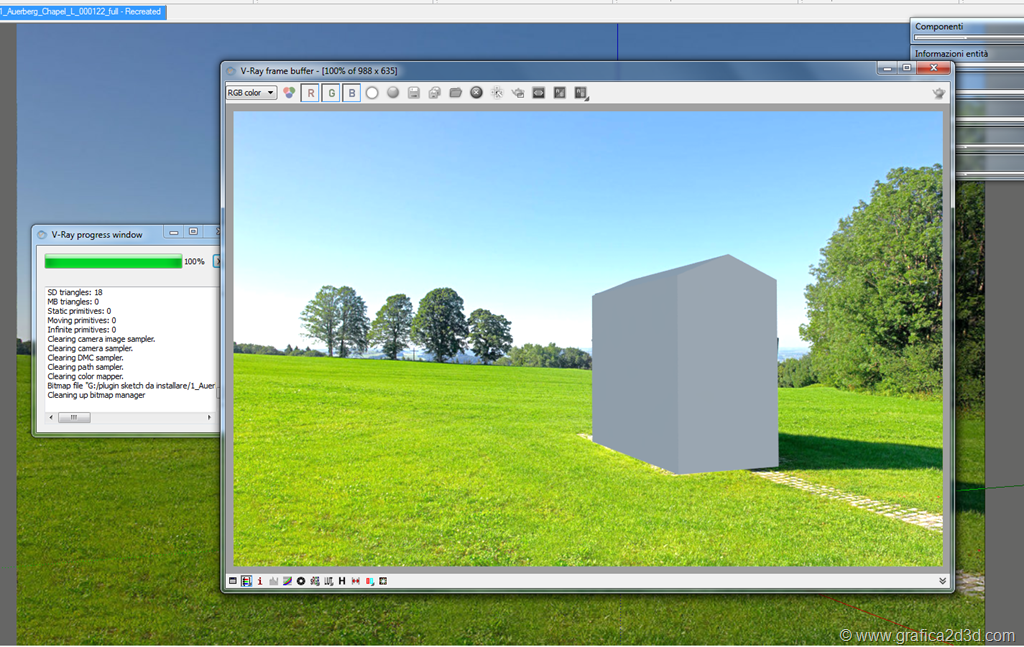
Task: Open the RGB color channel dropdown
Action: [251, 93]
